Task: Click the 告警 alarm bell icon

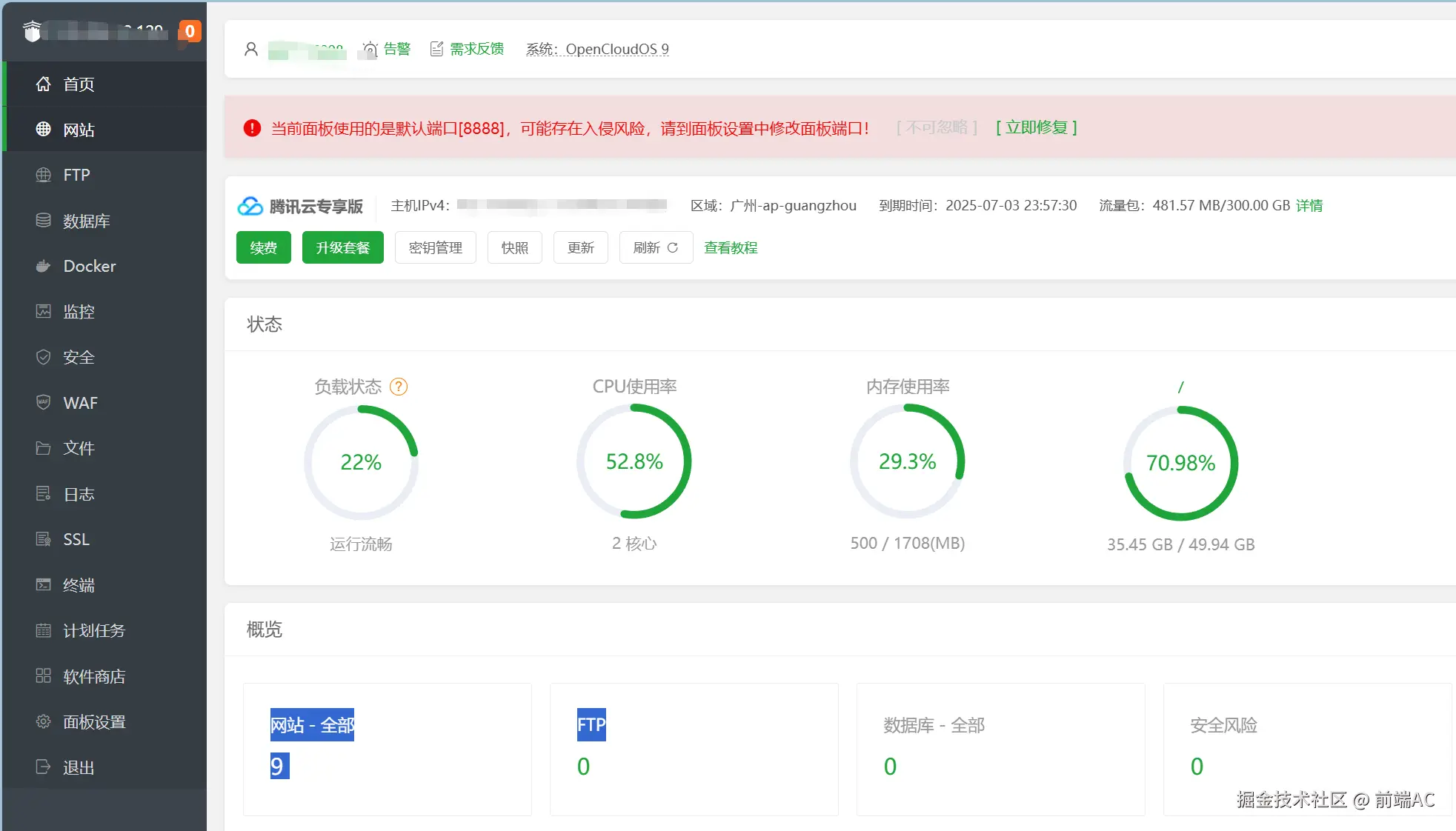Action: point(370,50)
